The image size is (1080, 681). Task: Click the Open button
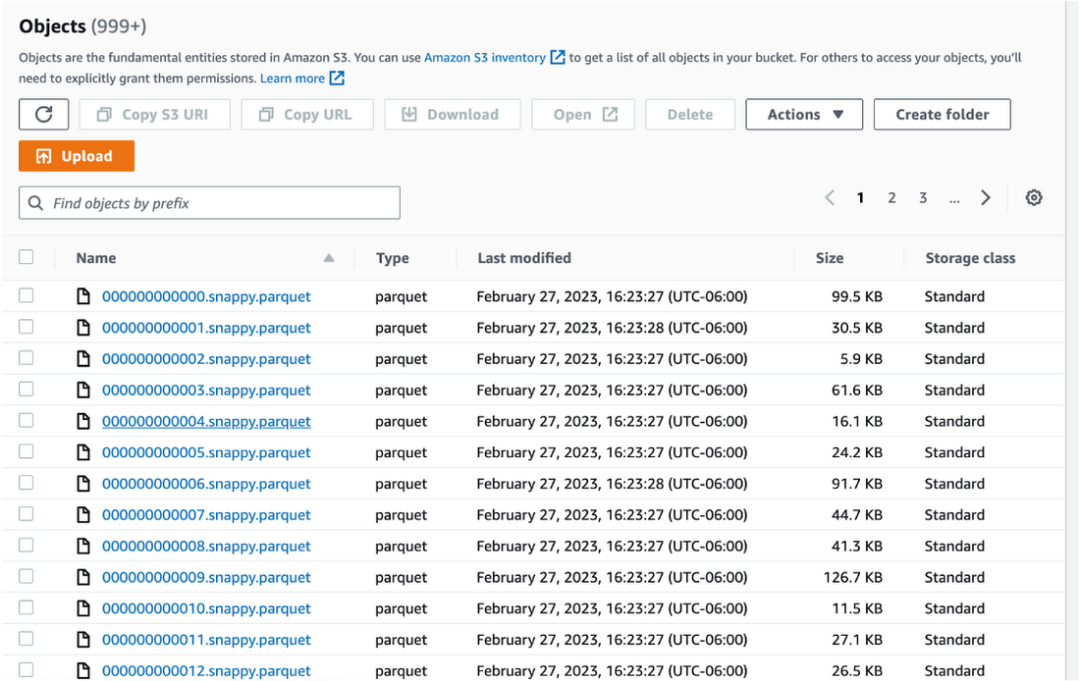tap(583, 114)
